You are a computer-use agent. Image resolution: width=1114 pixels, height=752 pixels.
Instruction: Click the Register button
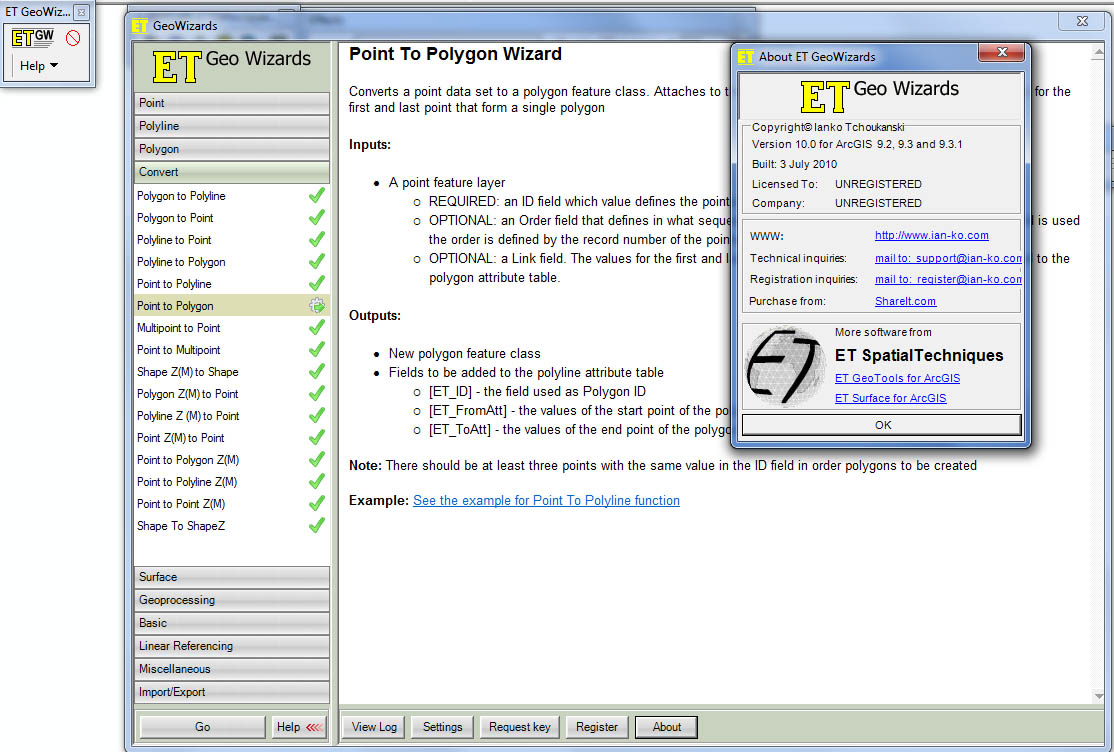click(597, 727)
